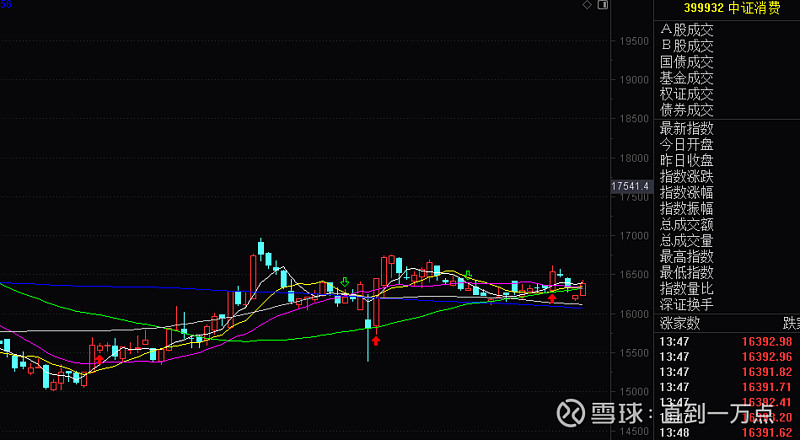Select the tick row showing 16392.98
The image size is (800, 440).
[x=727, y=341]
